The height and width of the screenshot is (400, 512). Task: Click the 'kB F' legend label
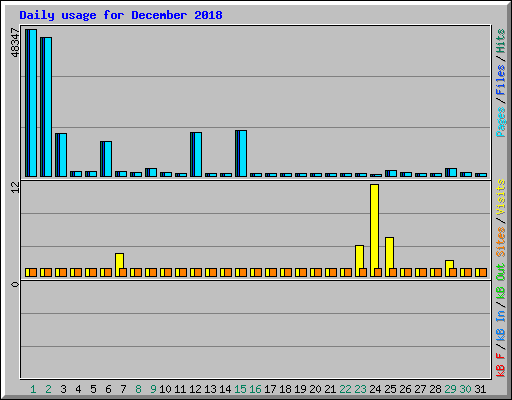pos(500,364)
